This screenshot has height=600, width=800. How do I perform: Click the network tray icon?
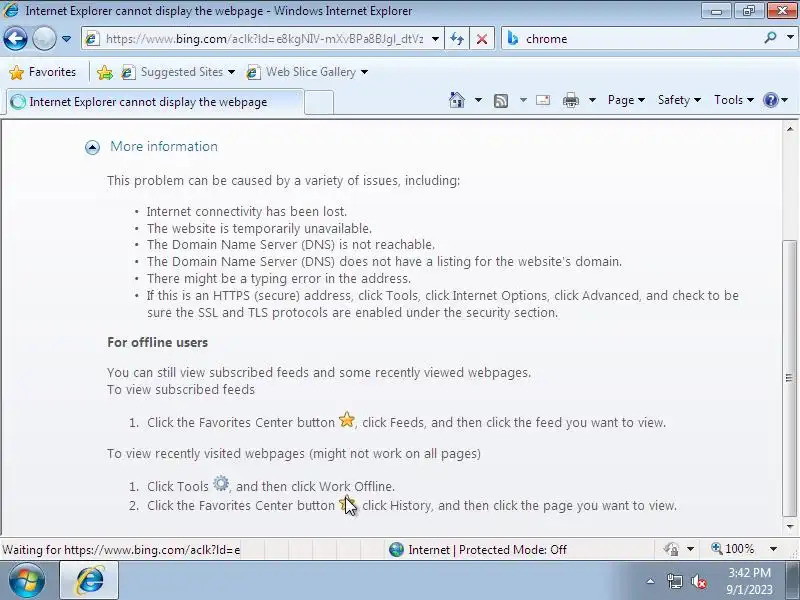click(674, 581)
